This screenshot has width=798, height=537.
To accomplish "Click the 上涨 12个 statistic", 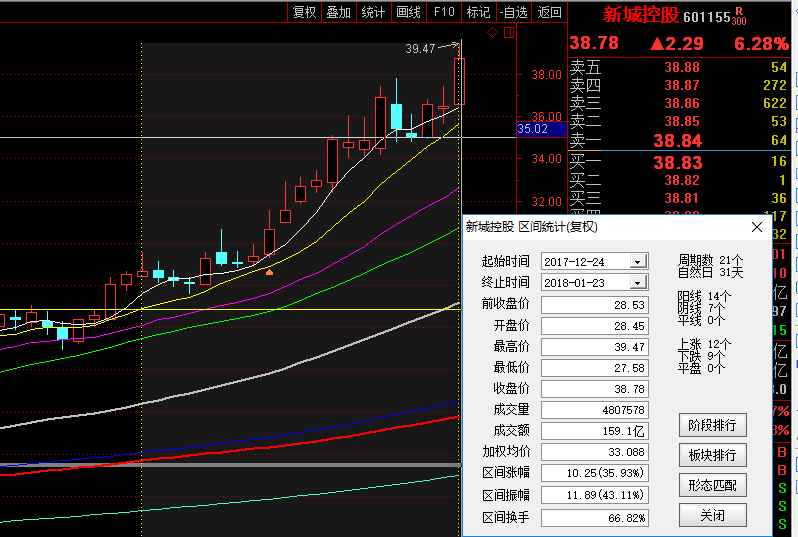I will pos(704,344).
